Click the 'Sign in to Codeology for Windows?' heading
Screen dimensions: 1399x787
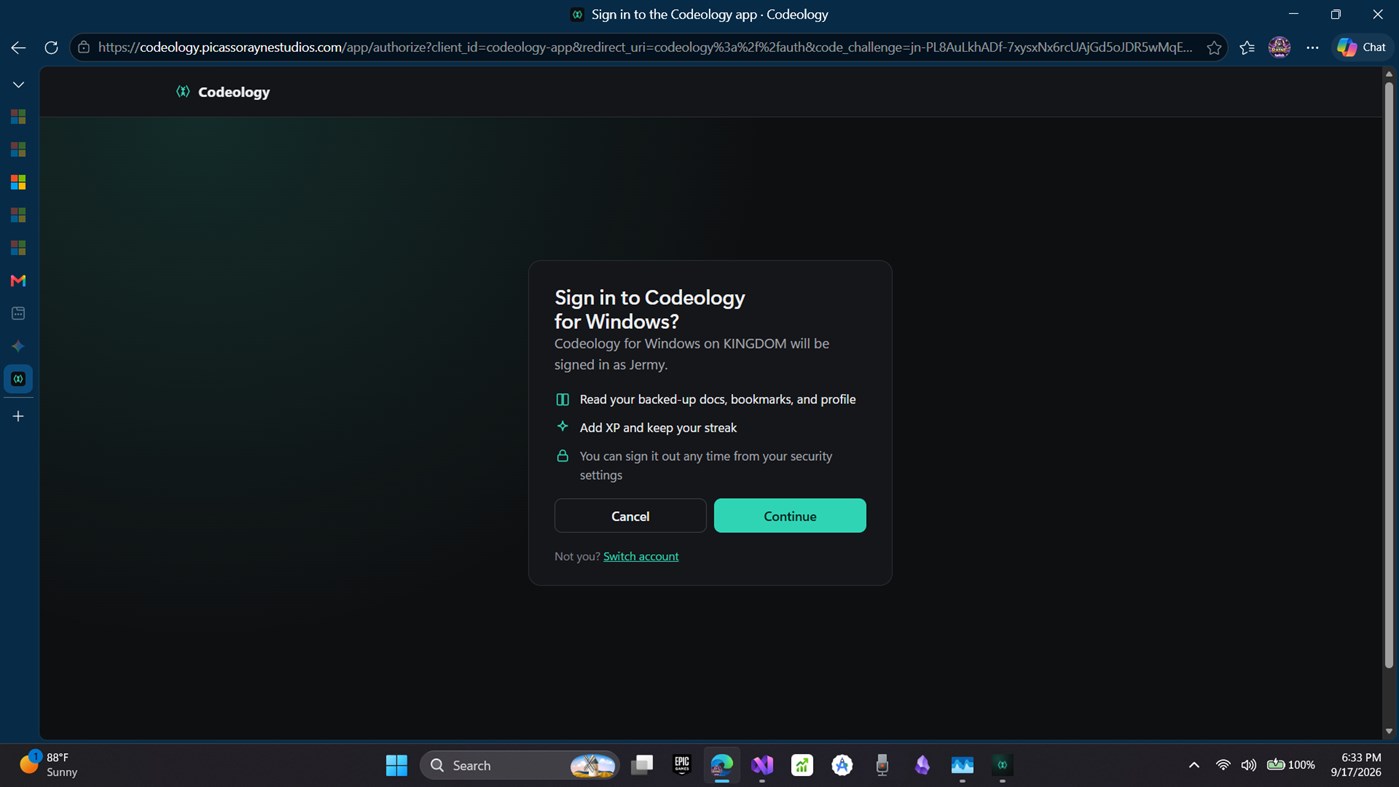coord(650,309)
